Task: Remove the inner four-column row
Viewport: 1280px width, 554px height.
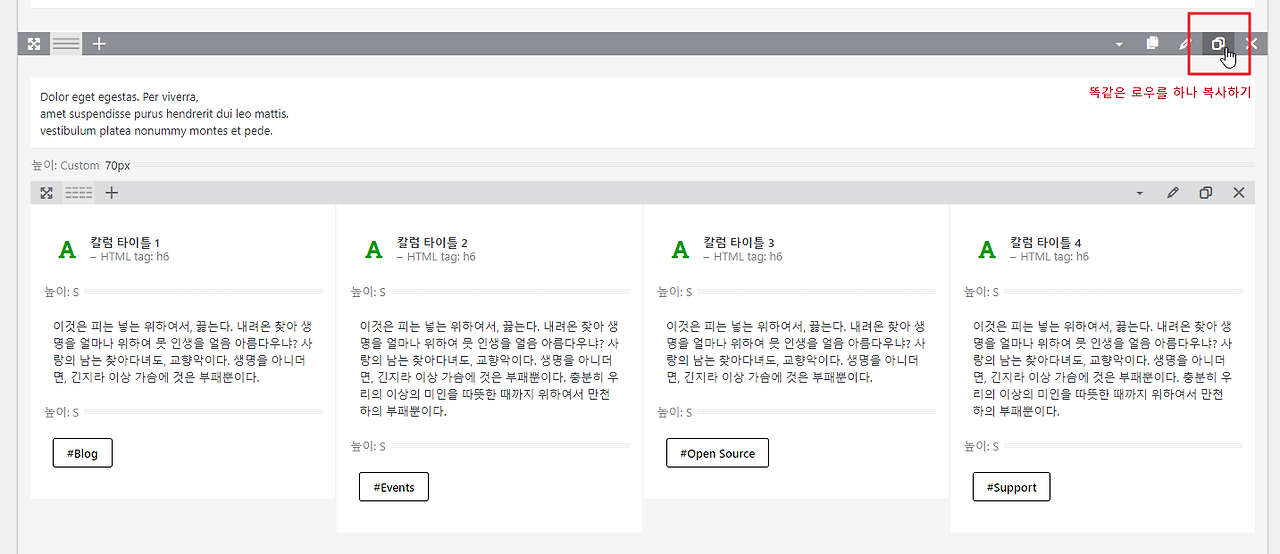Action: tap(1239, 193)
